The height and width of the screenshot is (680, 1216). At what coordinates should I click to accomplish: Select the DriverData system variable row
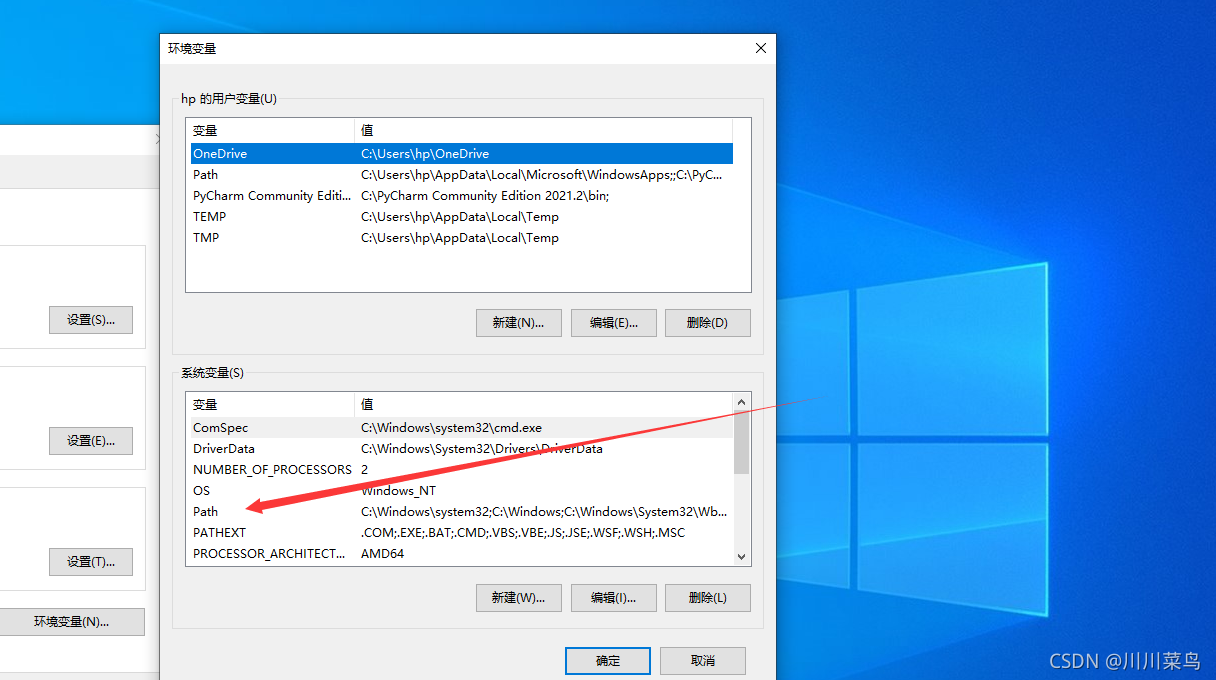click(x=462, y=449)
